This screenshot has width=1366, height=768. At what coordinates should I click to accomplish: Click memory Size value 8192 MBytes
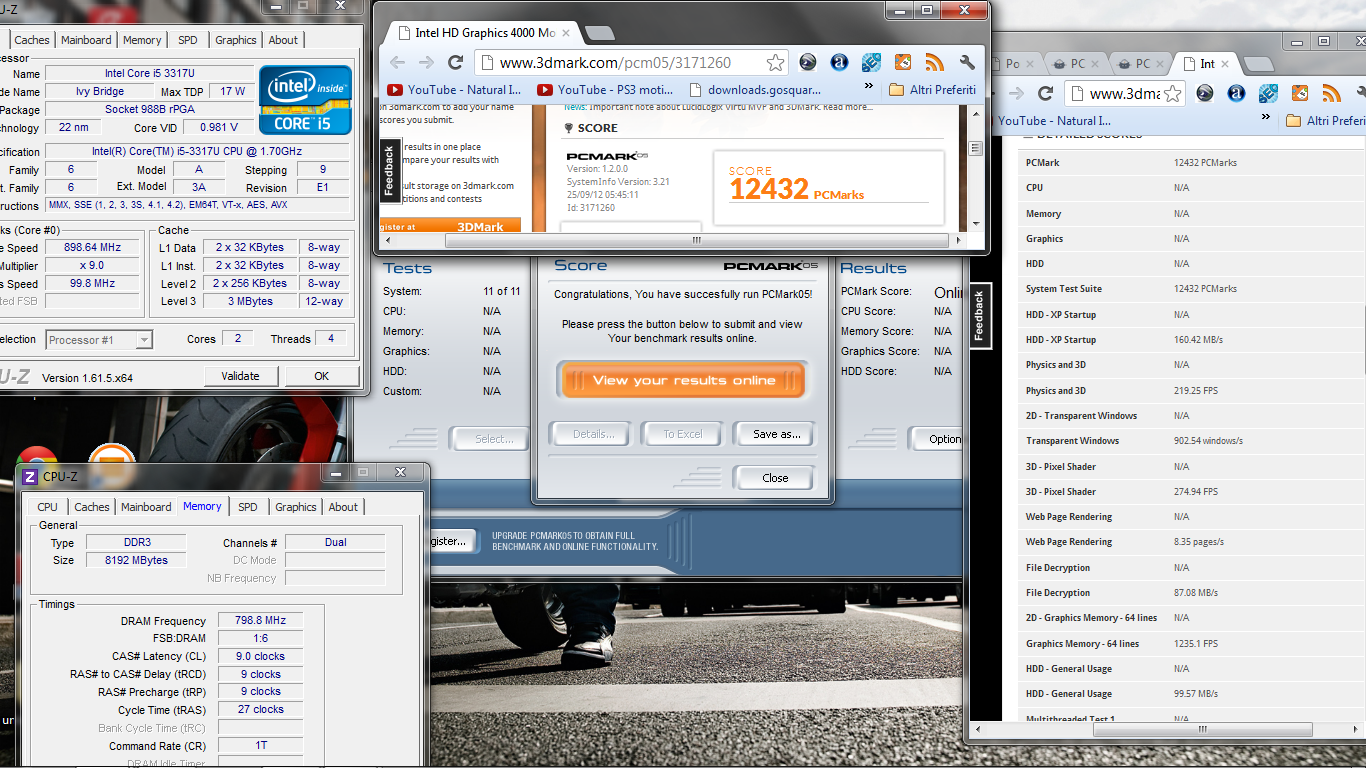tap(135, 560)
